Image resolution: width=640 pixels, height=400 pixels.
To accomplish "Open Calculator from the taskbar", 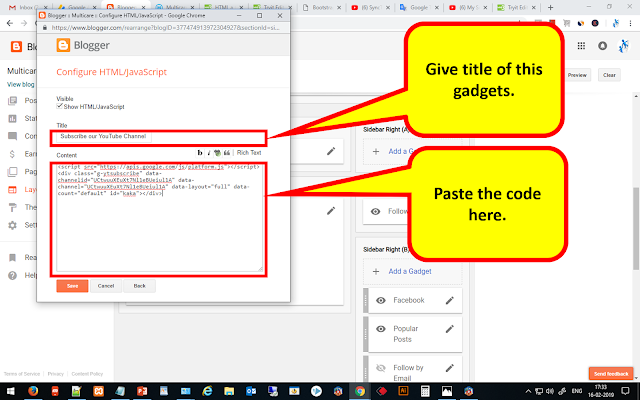I will coord(425,391).
